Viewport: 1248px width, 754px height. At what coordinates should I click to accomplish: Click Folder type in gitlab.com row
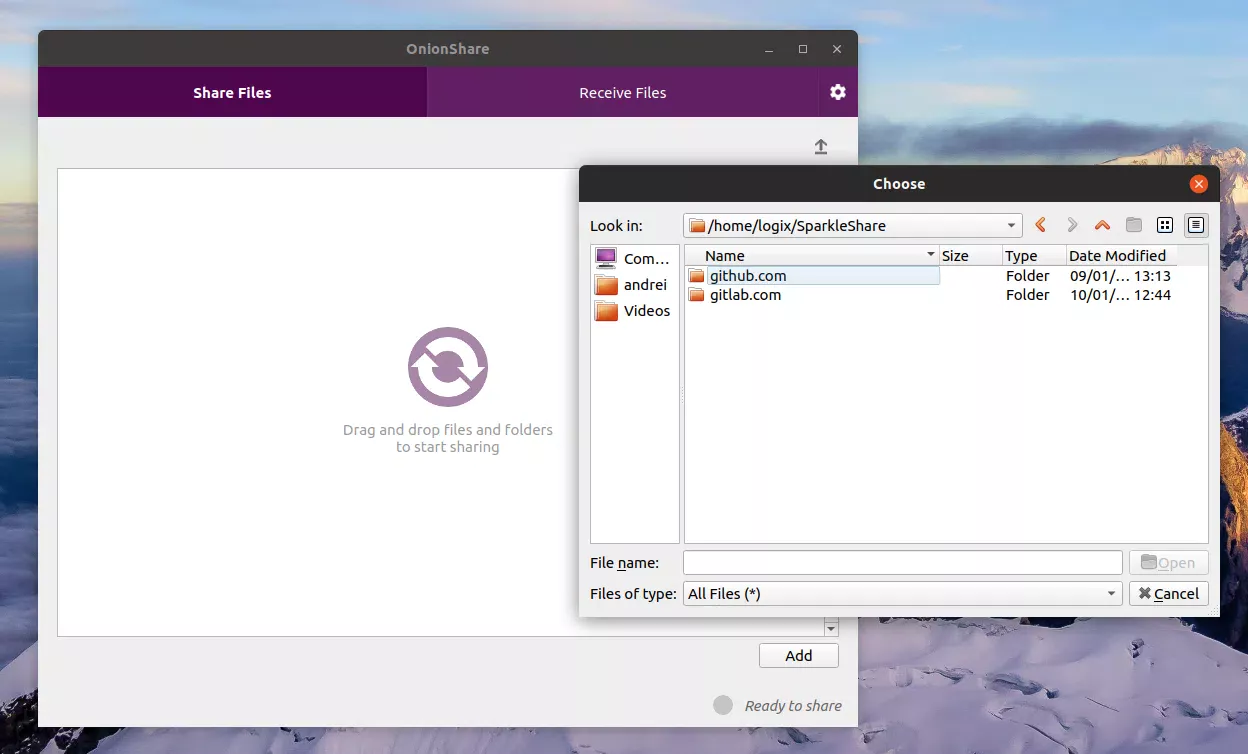(1028, 295)
